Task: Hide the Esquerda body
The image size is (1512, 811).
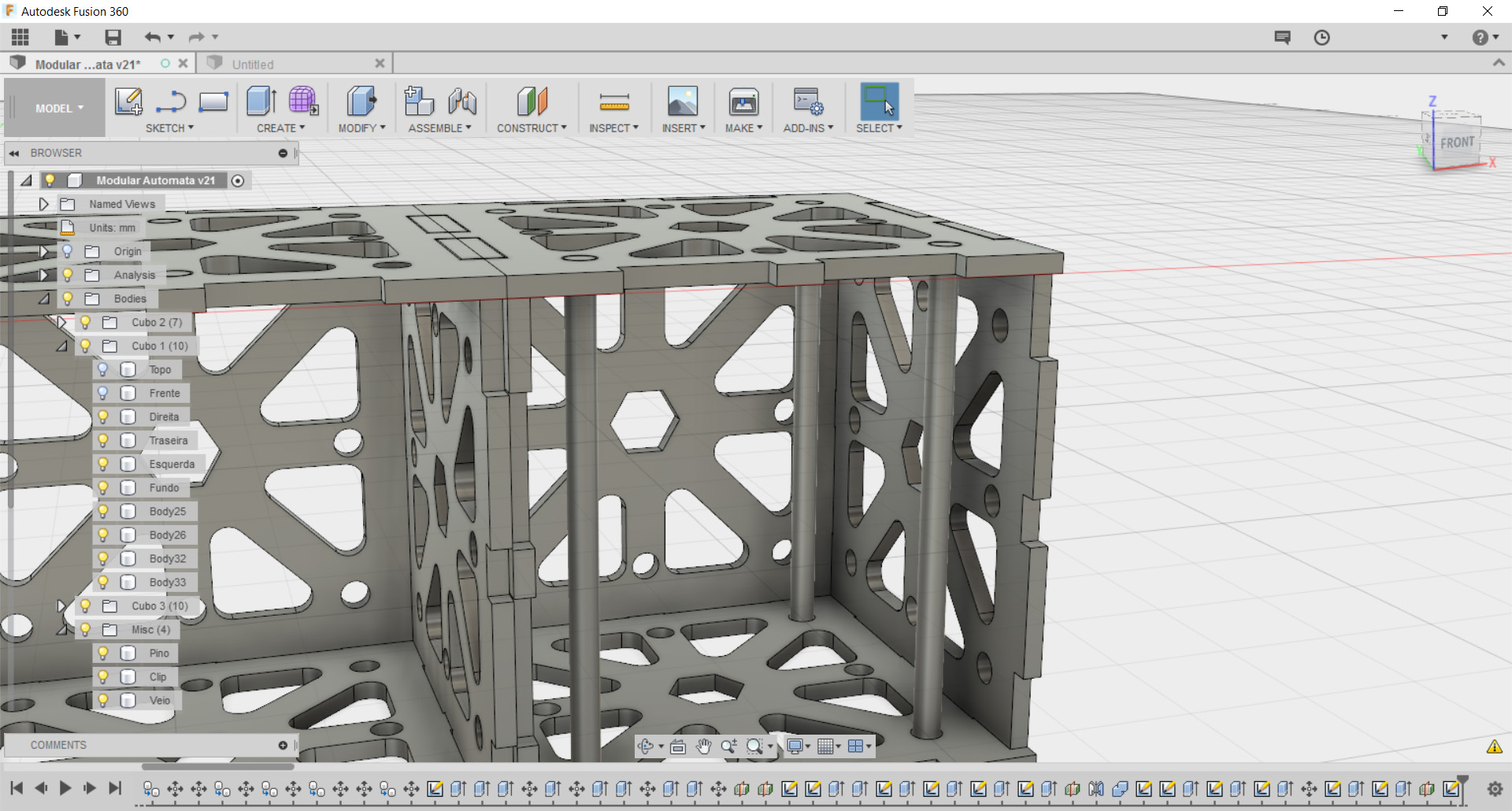Action: point(103,464)
